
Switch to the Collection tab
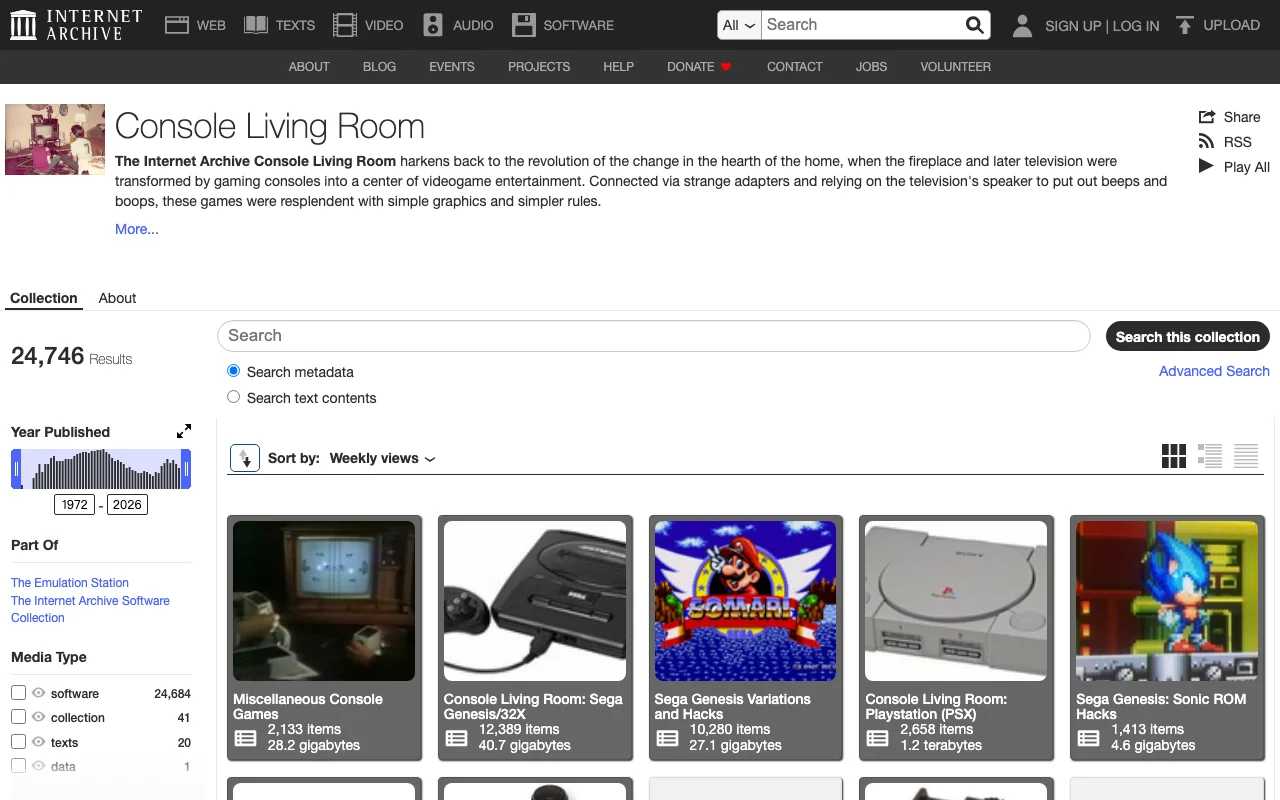point(44,298)
